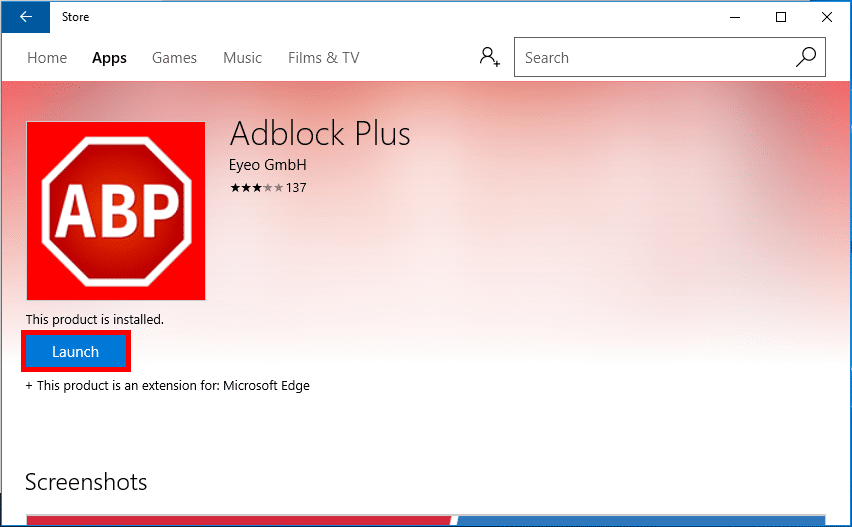Click the star rating with 137 reviews
The width and height of the screenshot is (852, 527).
[268, 188]
